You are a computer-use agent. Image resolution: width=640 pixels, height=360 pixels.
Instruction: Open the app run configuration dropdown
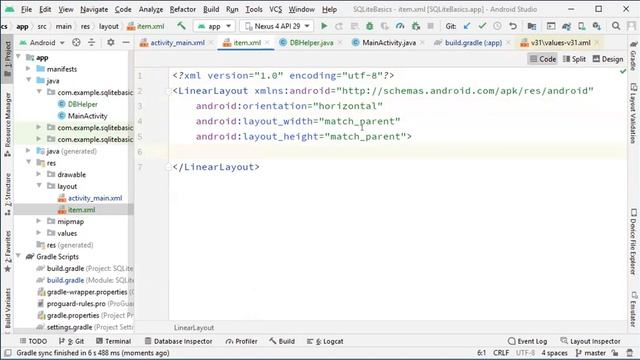pos(214,26)
